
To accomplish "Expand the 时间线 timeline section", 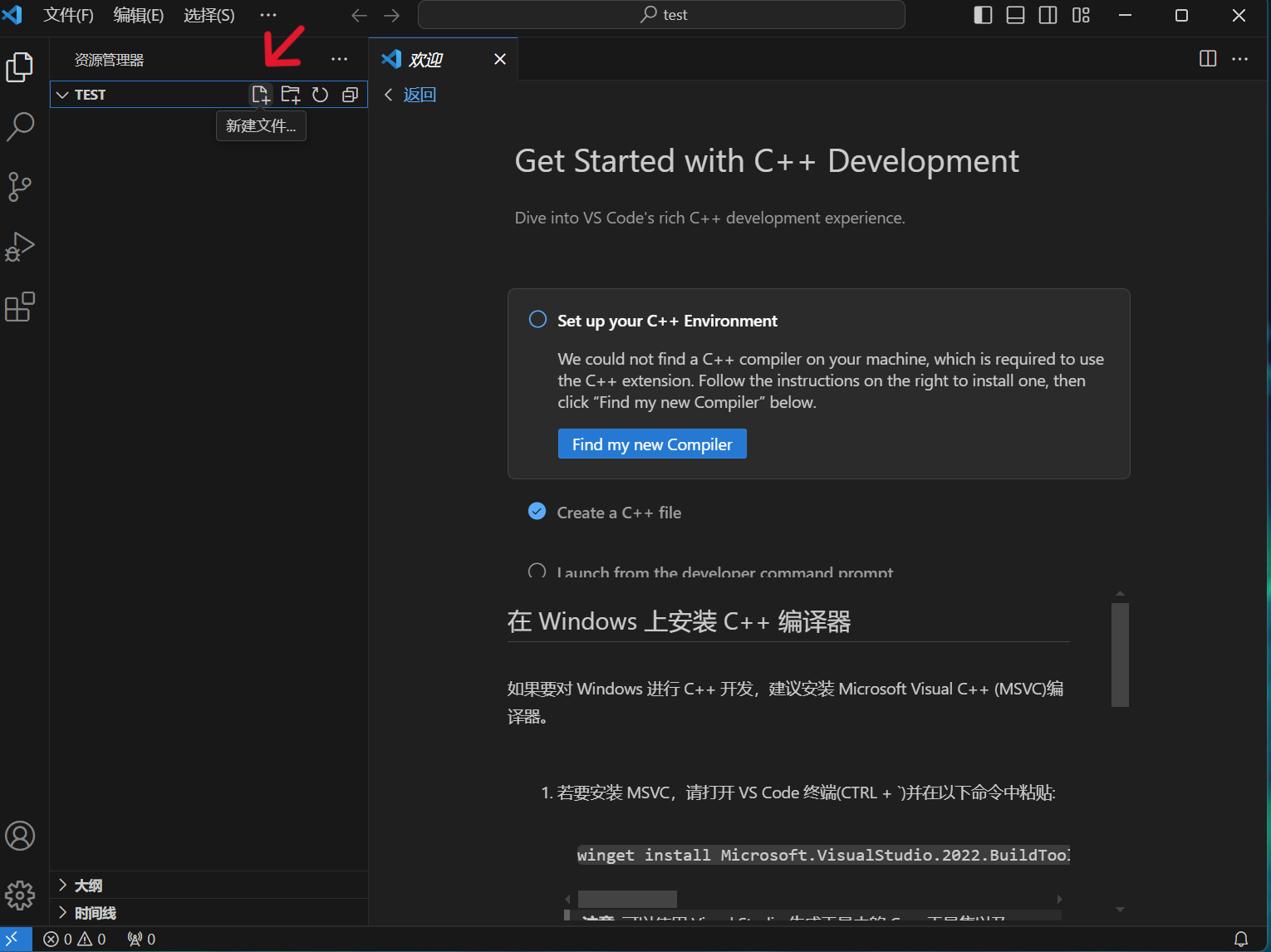I will [x=209, y=913].
